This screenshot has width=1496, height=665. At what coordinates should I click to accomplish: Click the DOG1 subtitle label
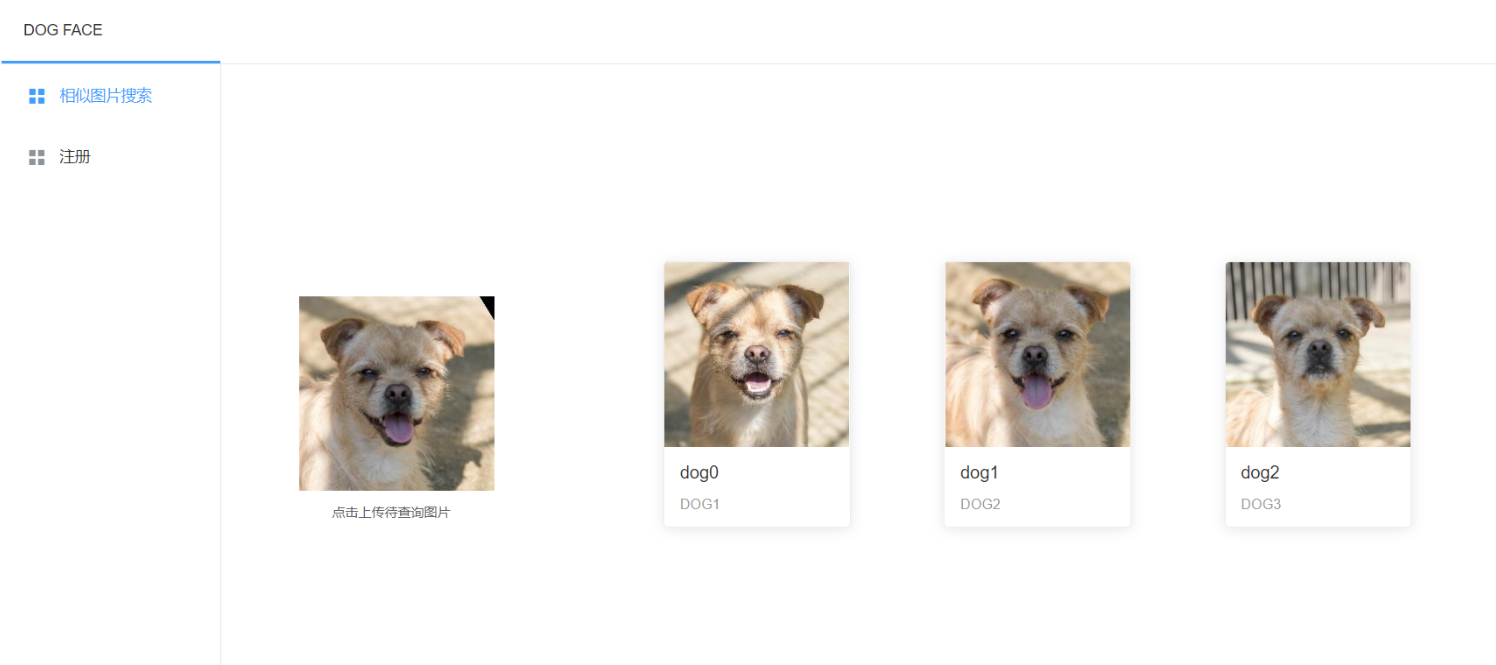coord(700,504)
